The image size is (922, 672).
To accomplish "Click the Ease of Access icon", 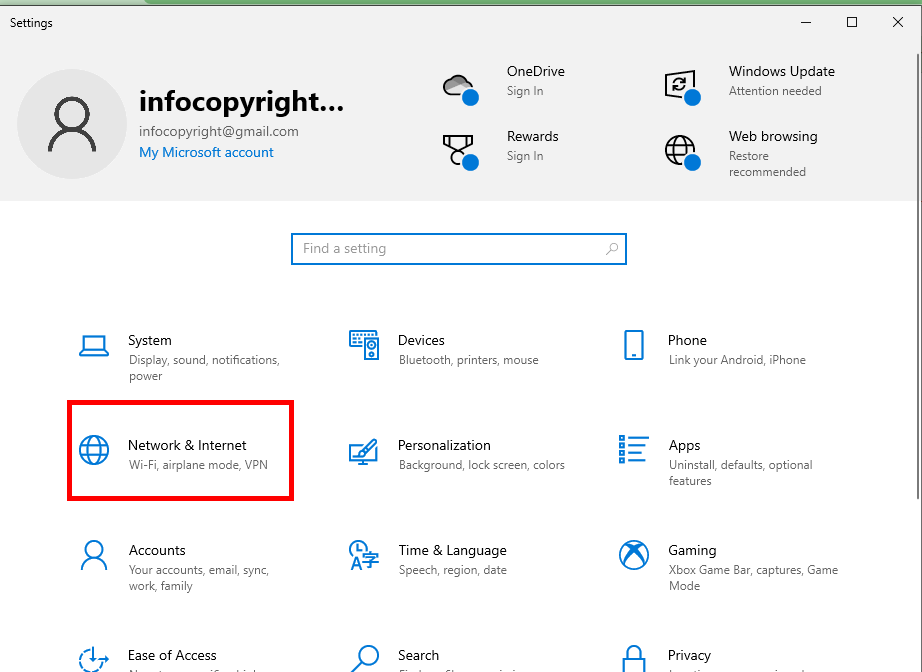I will 94,660.
